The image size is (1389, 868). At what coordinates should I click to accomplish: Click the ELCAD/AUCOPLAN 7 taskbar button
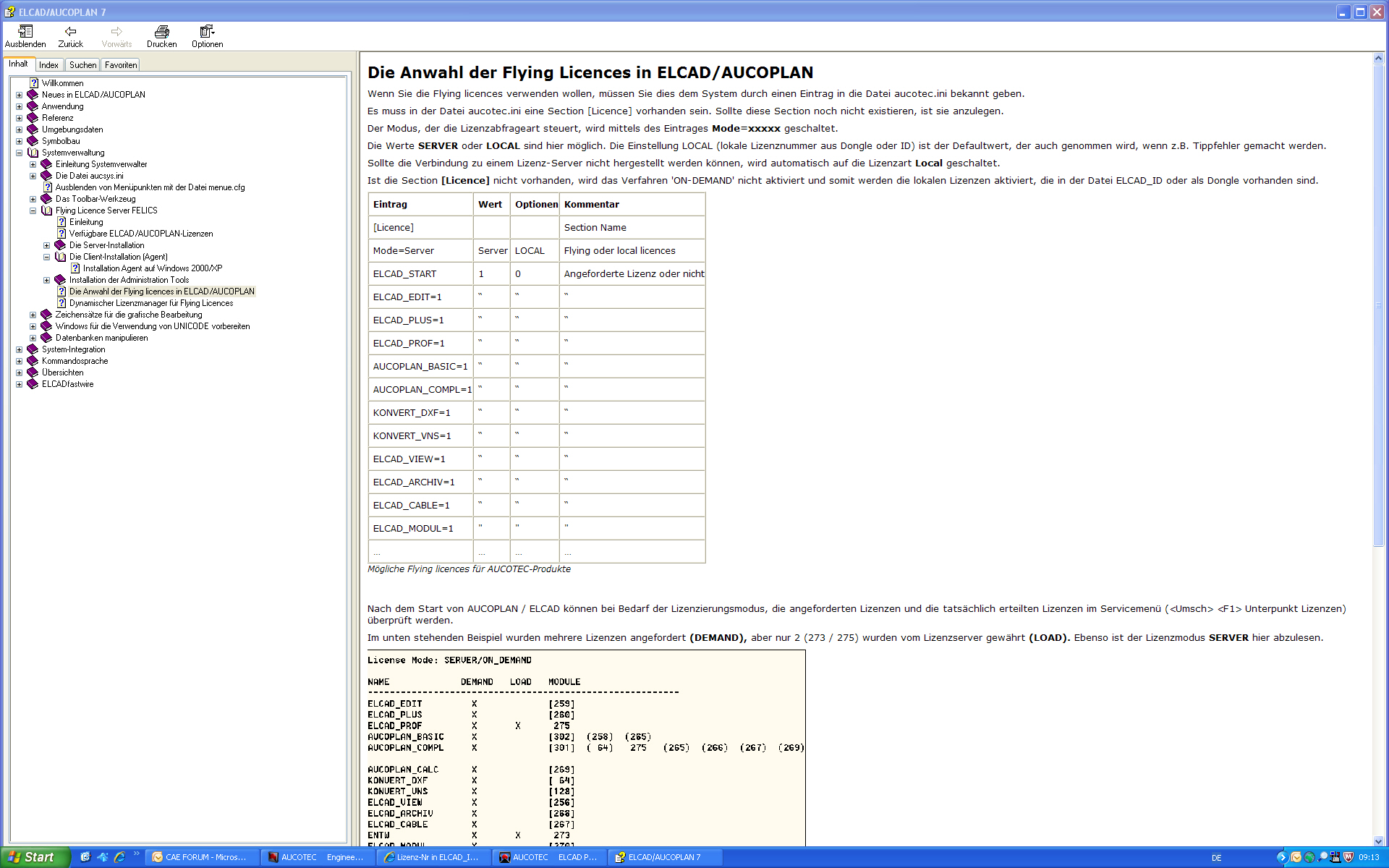click(x=666, y=857)
